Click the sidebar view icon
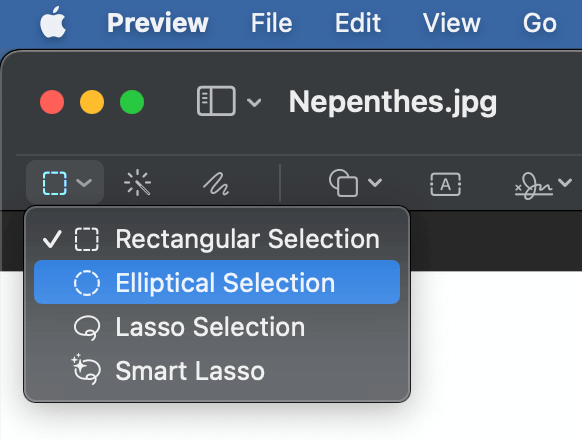Image resolution: width=582 pixels, height=440 pixels. tap(216, 101)
